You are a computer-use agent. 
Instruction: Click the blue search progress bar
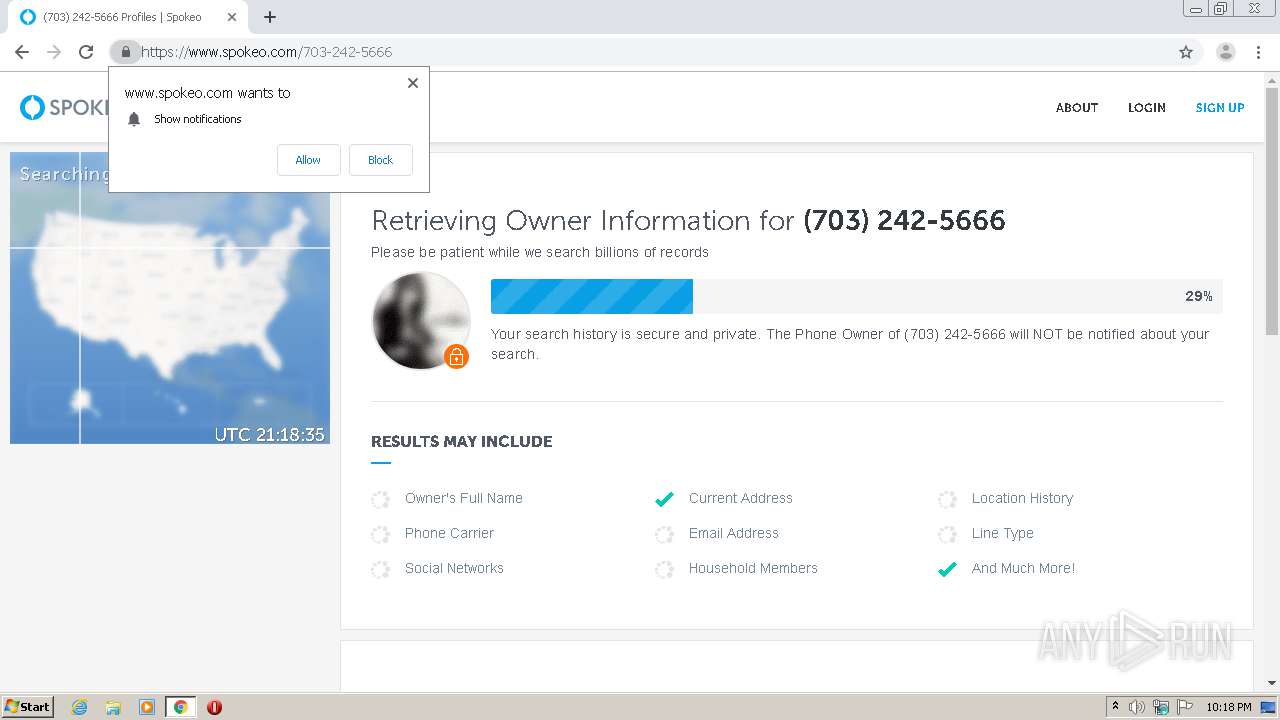click(x=592, y=296)
